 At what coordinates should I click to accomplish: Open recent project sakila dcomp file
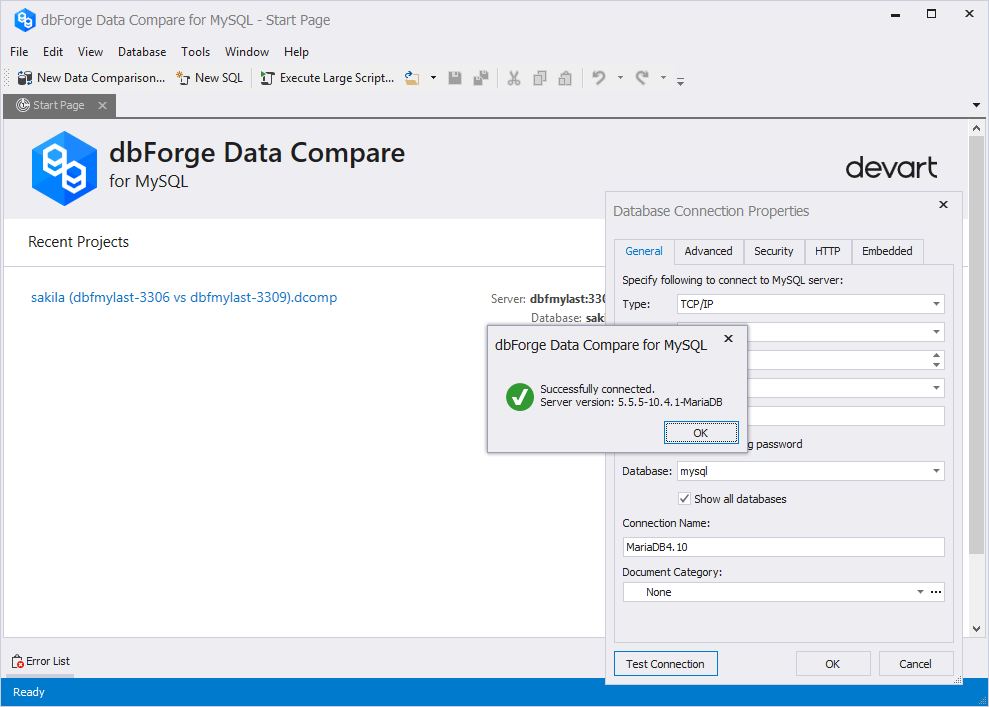pos(184,297)
